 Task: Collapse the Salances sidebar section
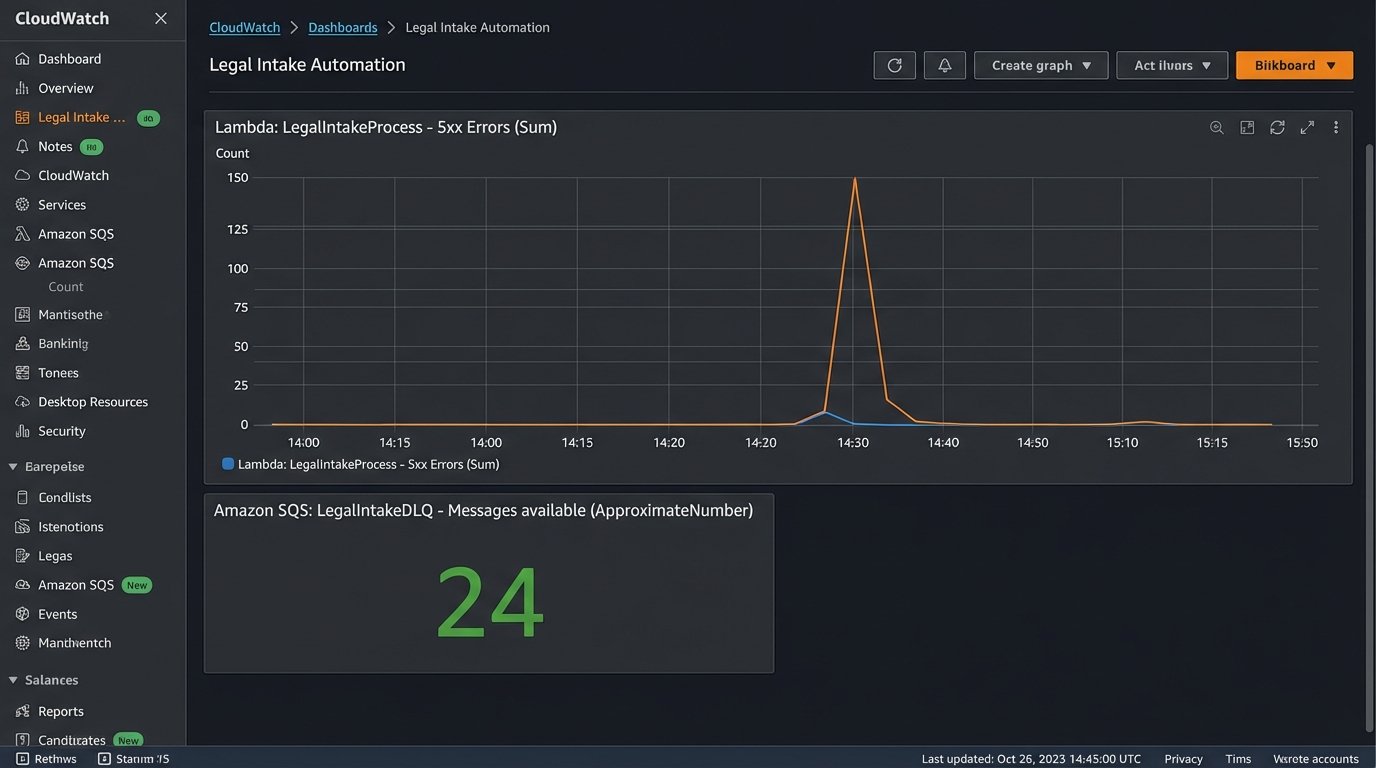(x=13, y=680)
